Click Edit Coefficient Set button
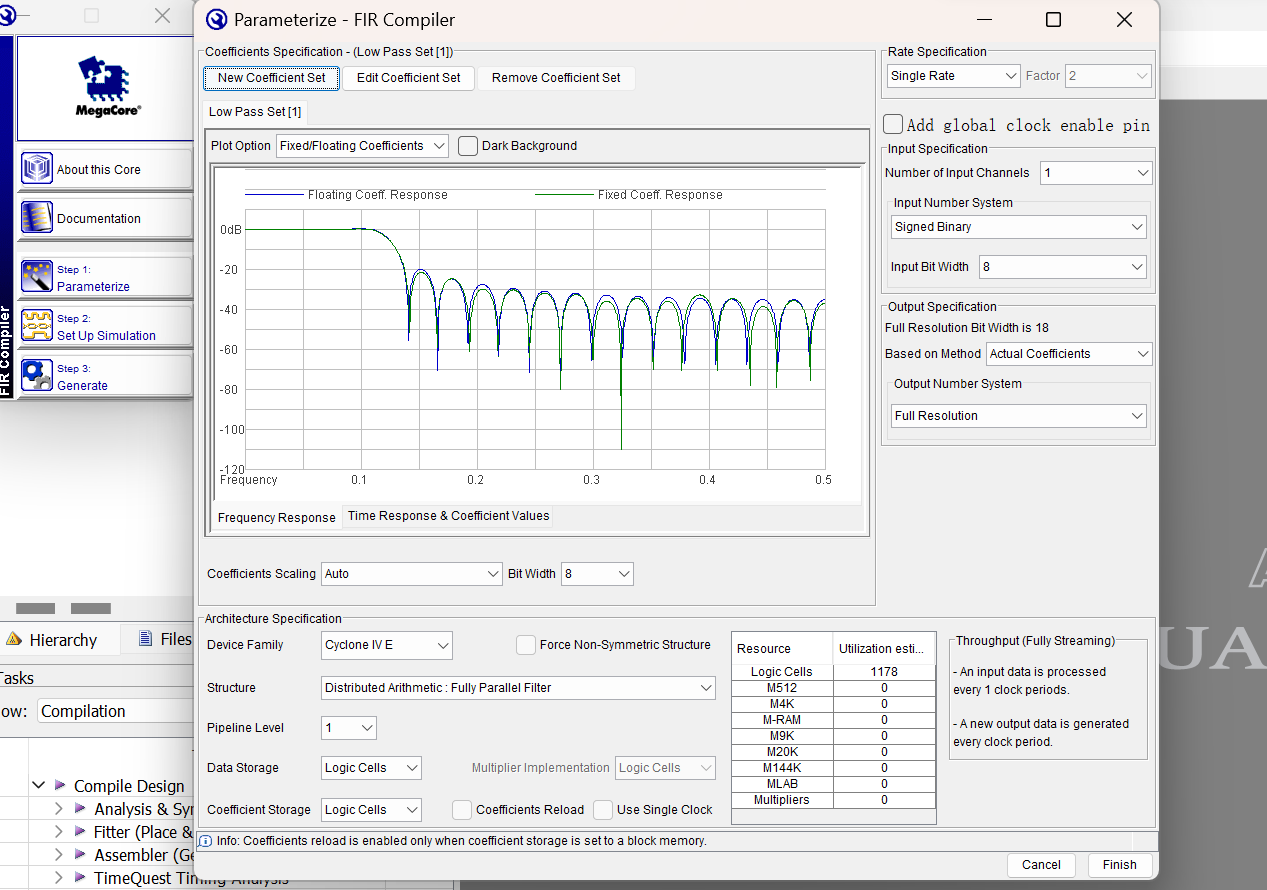 [x=409, y=78]
